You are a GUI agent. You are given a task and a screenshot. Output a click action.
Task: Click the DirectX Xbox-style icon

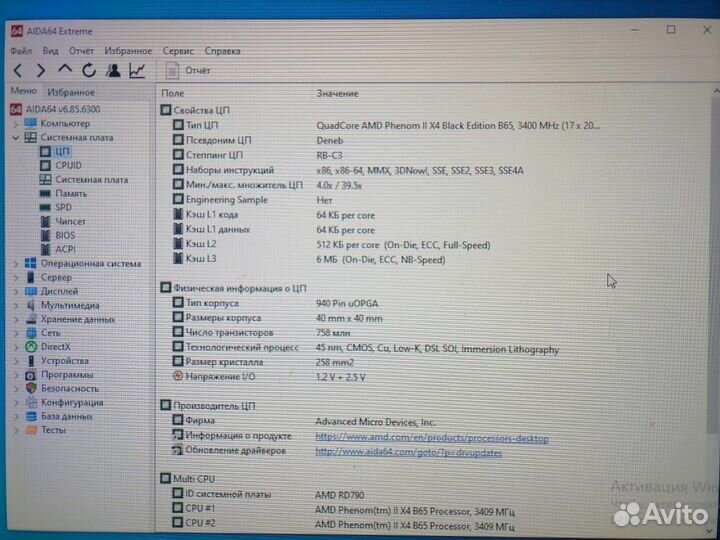(31, 347)
